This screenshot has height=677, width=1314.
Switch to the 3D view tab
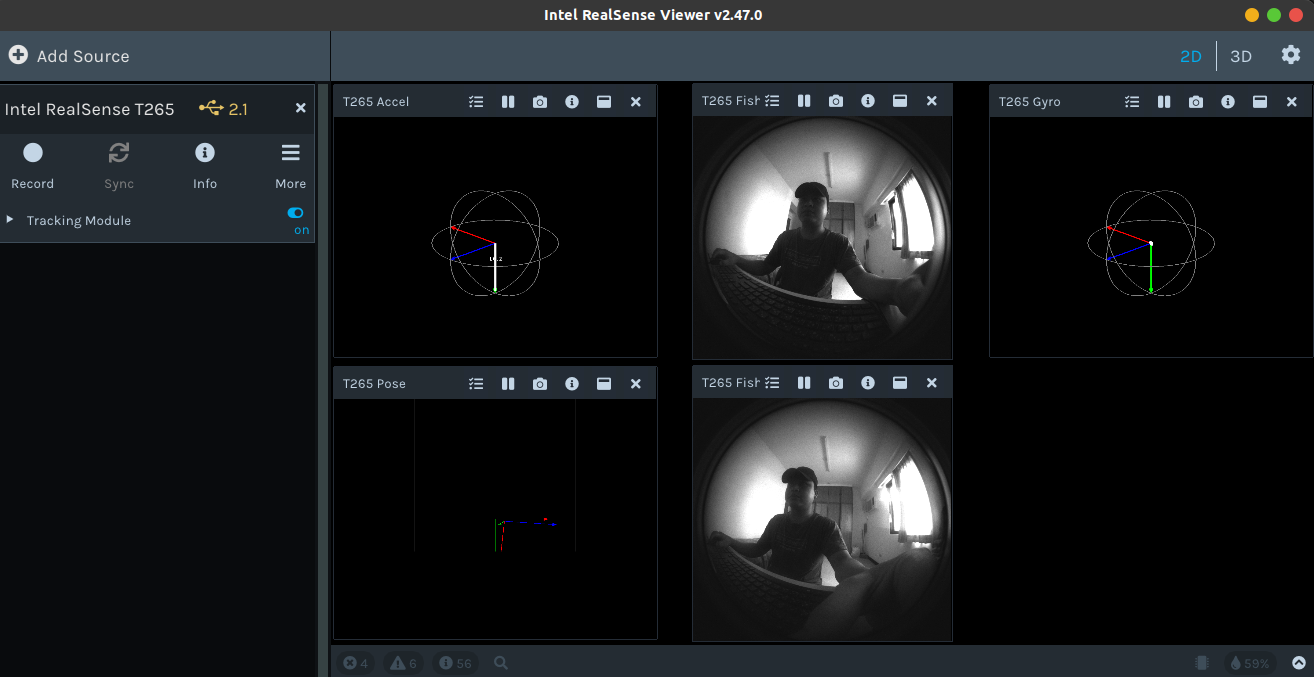pos(1240,56)
